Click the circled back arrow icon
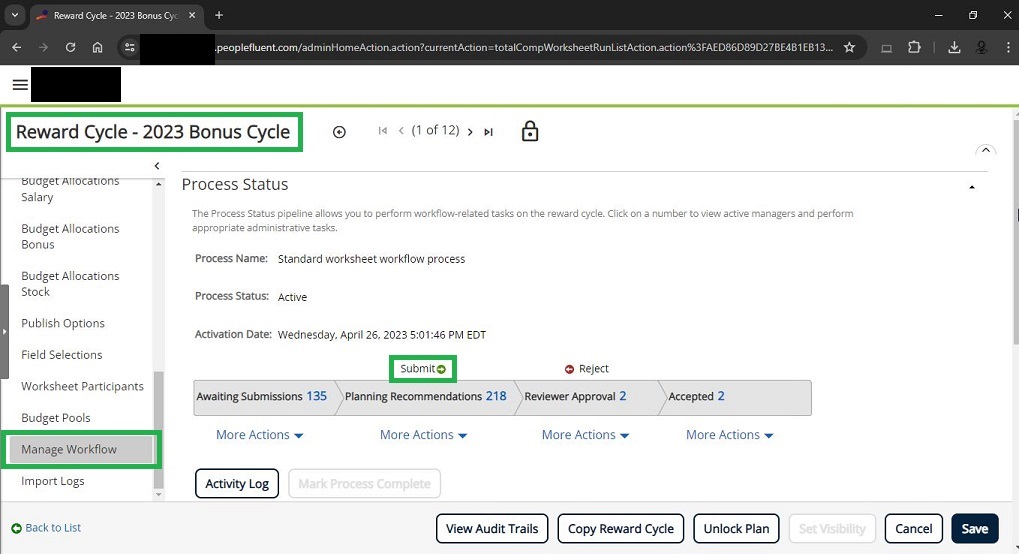This screenshot has height=554, width=1019. [339, 132]
